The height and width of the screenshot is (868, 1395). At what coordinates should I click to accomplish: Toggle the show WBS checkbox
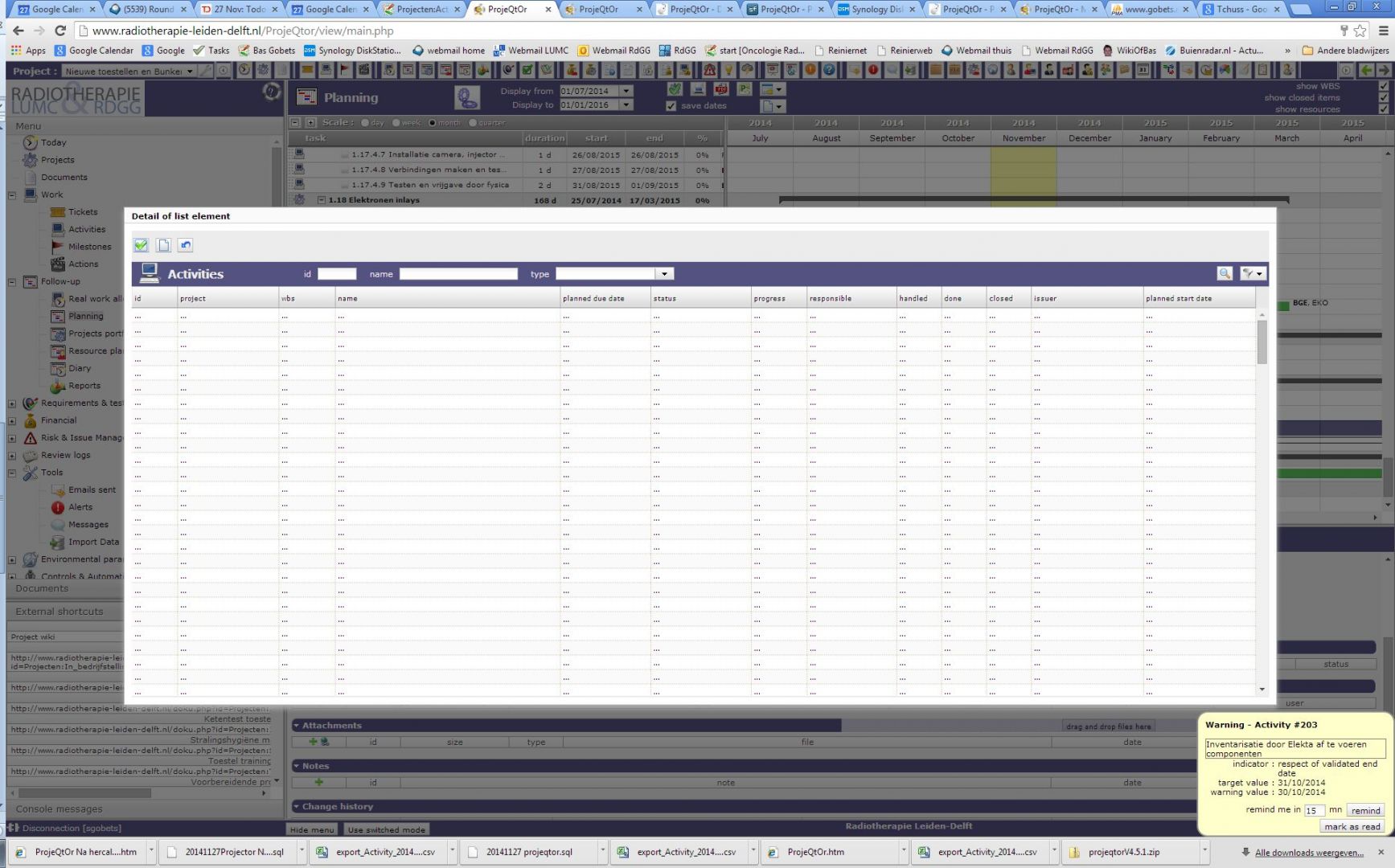pos(1384,86)
